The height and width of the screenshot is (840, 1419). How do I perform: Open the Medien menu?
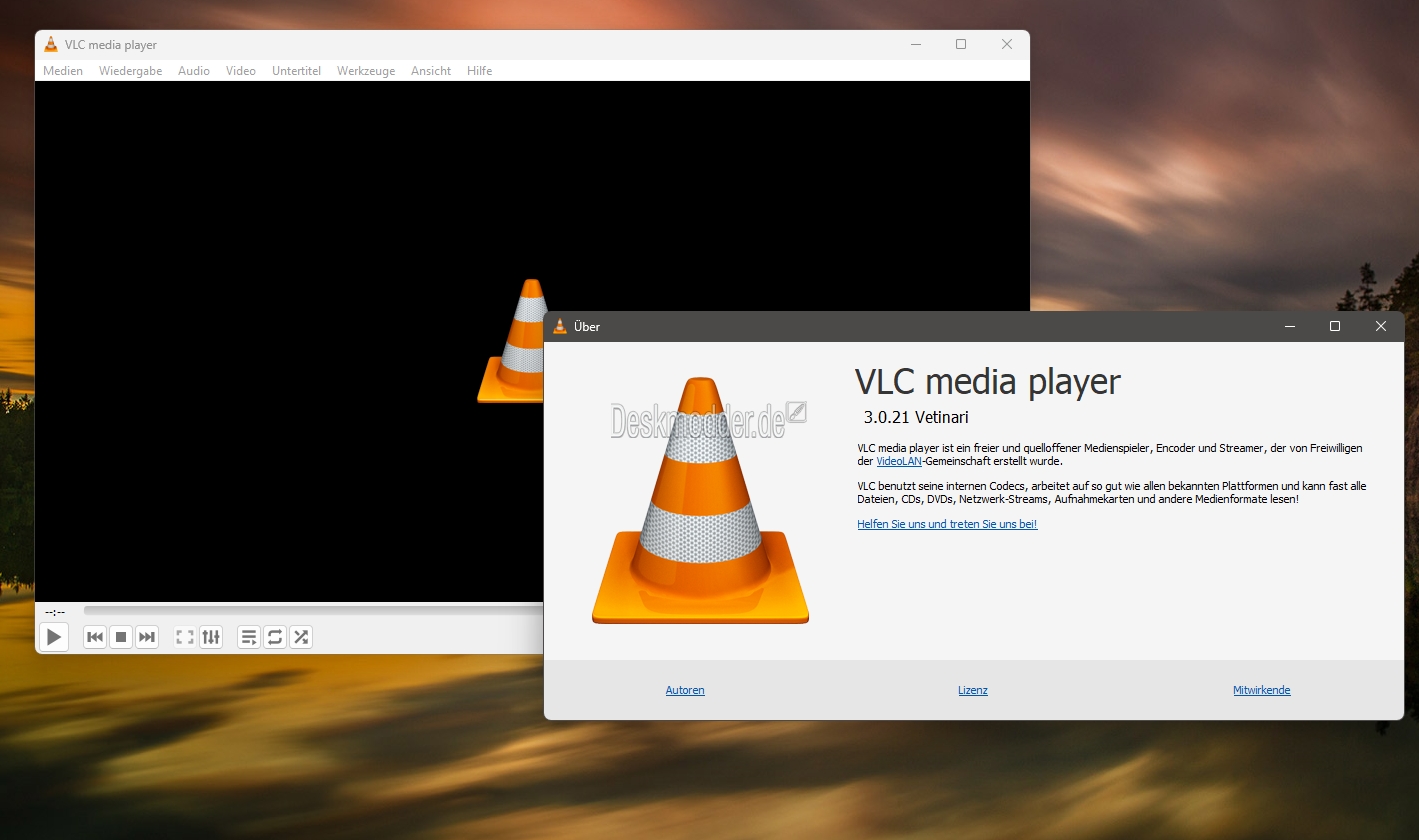click(63, 71)
